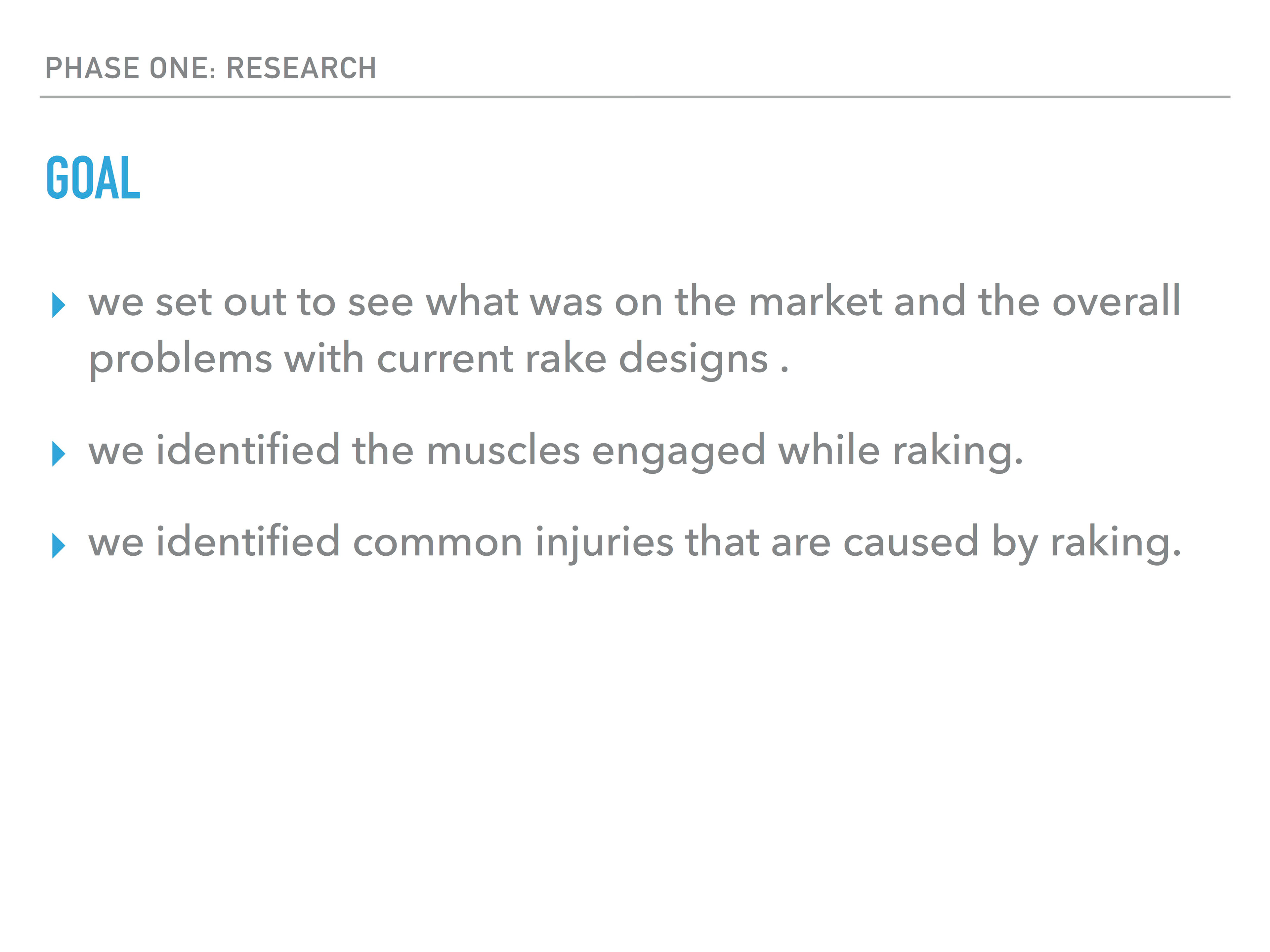Image resolution: width=1270 pixels, height=952 pixels.
Task: Click the bullet arrow beside 'muscles engaged' line
Action: 59,454
